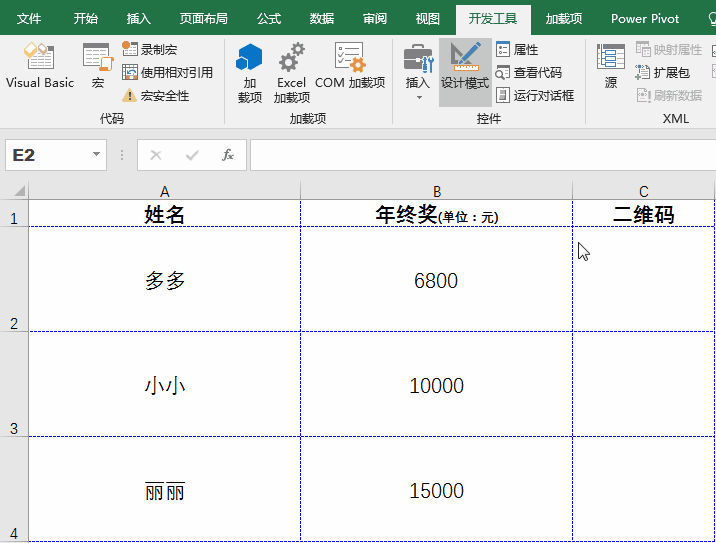The image size is (716, 543).
Task: Toggle 使用相对引用 option
Action: pyautogui.click(x=168, y=72)
